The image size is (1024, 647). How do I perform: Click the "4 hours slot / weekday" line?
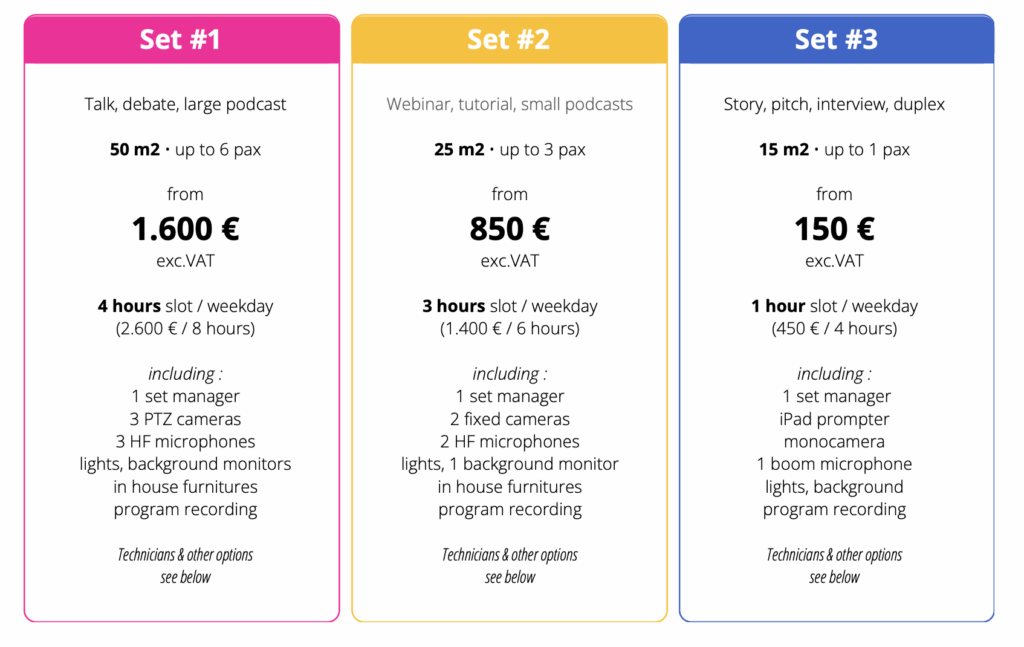tap(185, 306)
